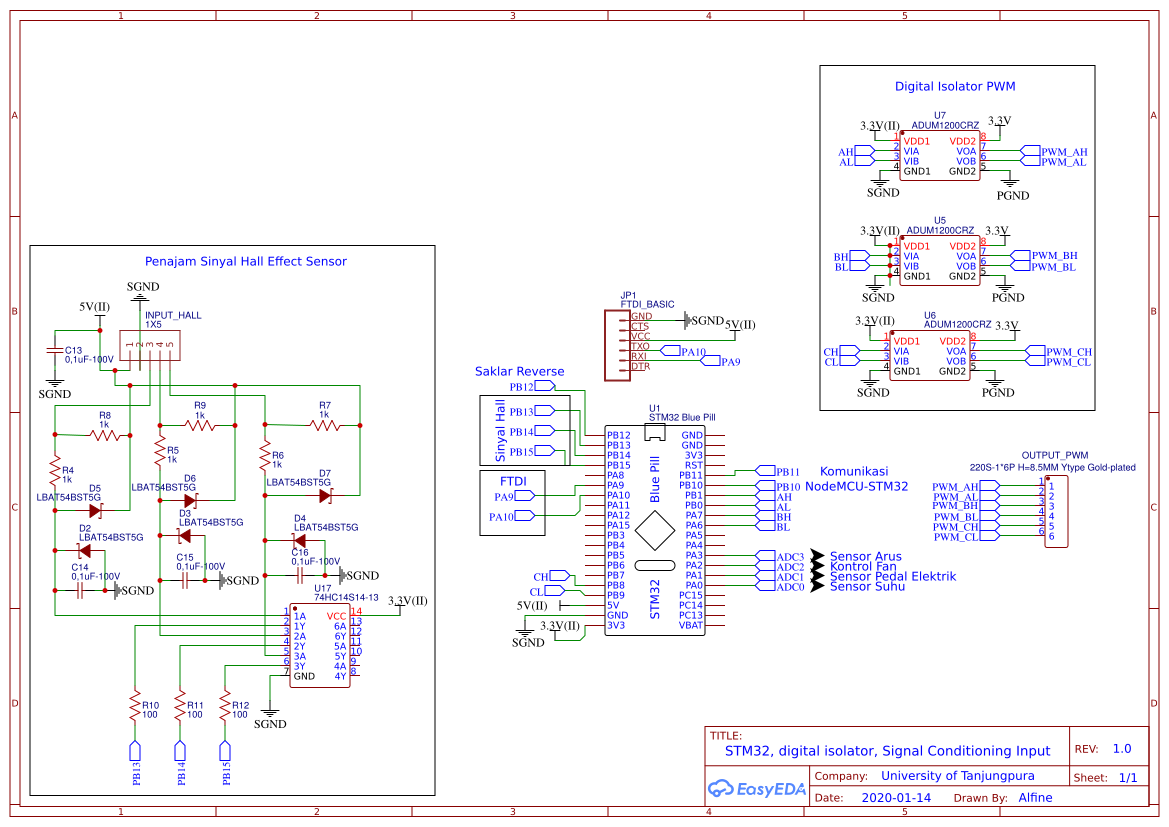Image resolution: width=1169 pixels, height=827 pixels.
Task: Click the date field 2020-01-14
Action: point(895,798)
